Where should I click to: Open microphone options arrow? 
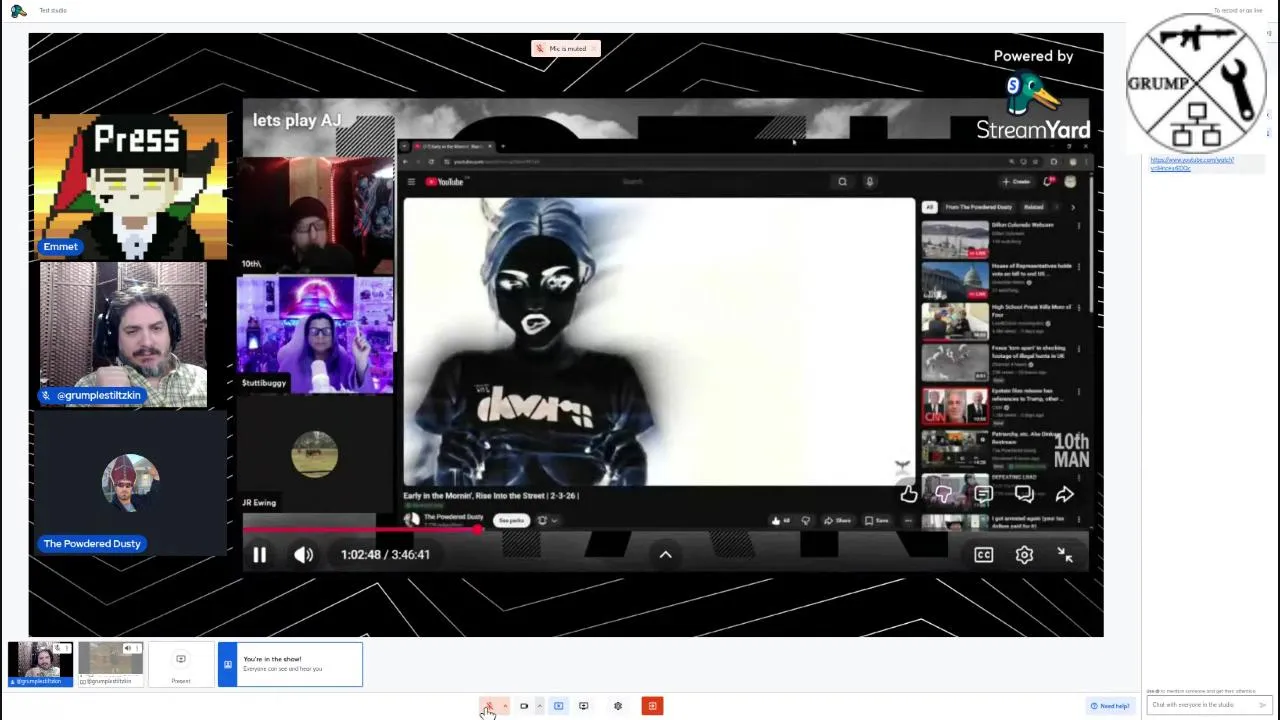(505, 706)
